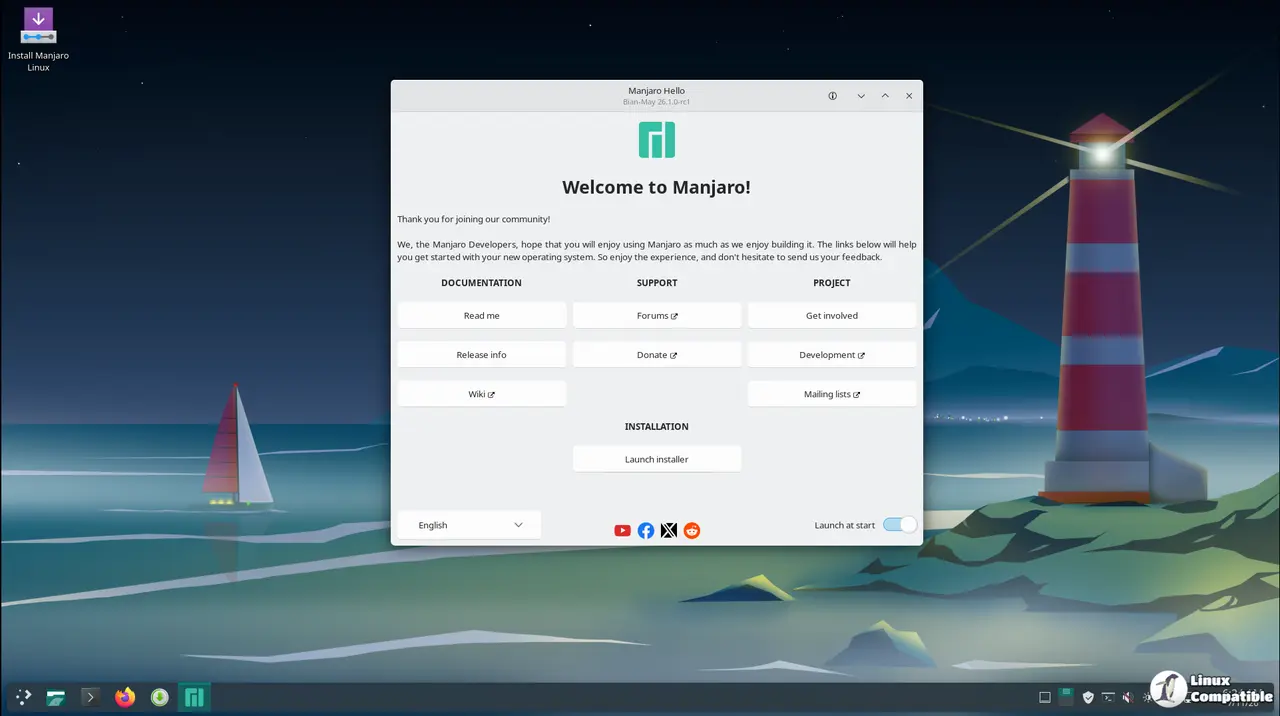The height and width of the screenshot is (716, 1280).
Task: Open Mailing lists link
Action: (832, 394)
